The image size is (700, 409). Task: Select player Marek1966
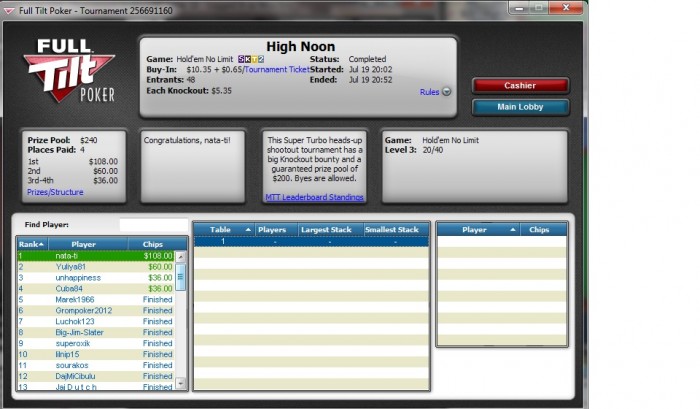tap(96, 300)
